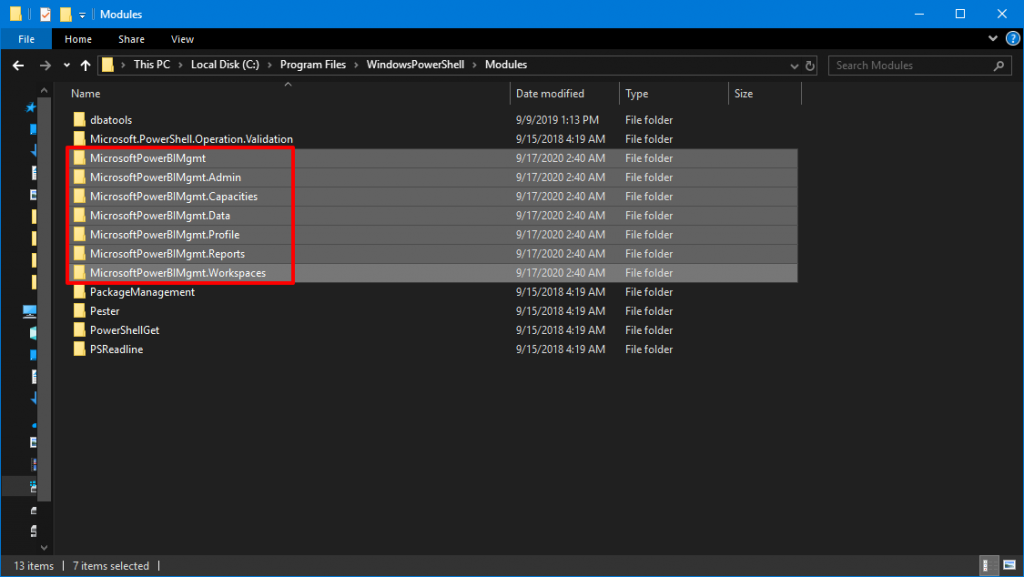Click the navigation pane scroll up arrow
This screenshot has height=577, width=1024.
pyautogui.click(x=44, y=91)
